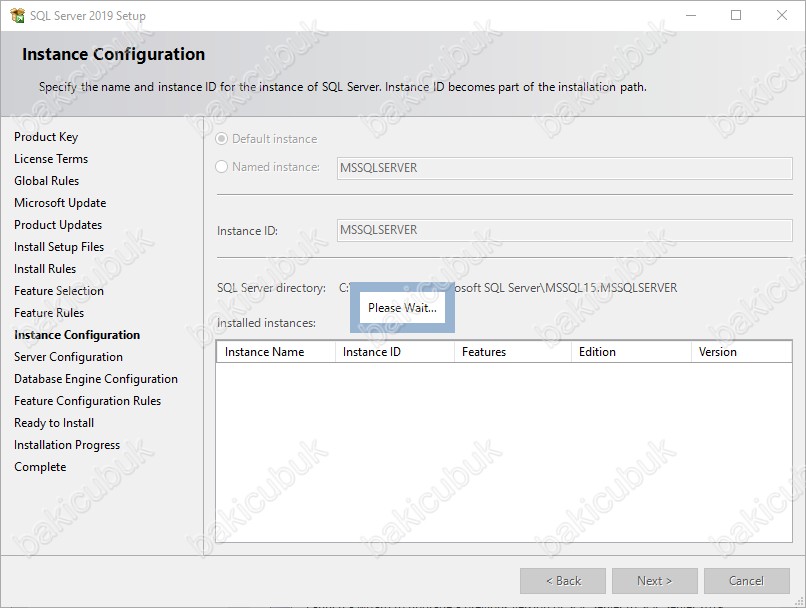Viewport: 806px width, 608px height.
Task: Click the Features column header
Action: 513,352
